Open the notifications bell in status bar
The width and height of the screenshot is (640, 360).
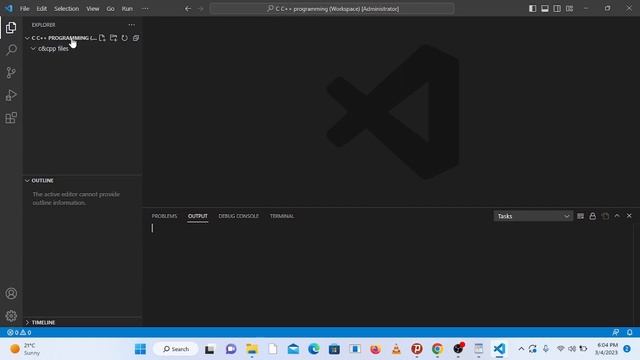[629, 332]
